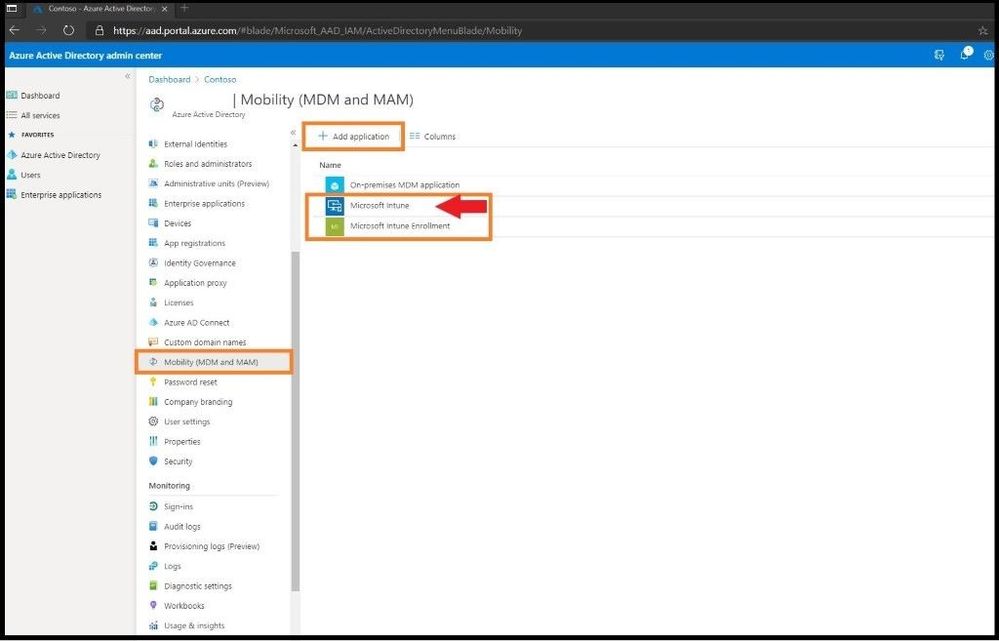Click the Workbooks icon
This screenshot has height=641, width=999.
click(153, 605)
